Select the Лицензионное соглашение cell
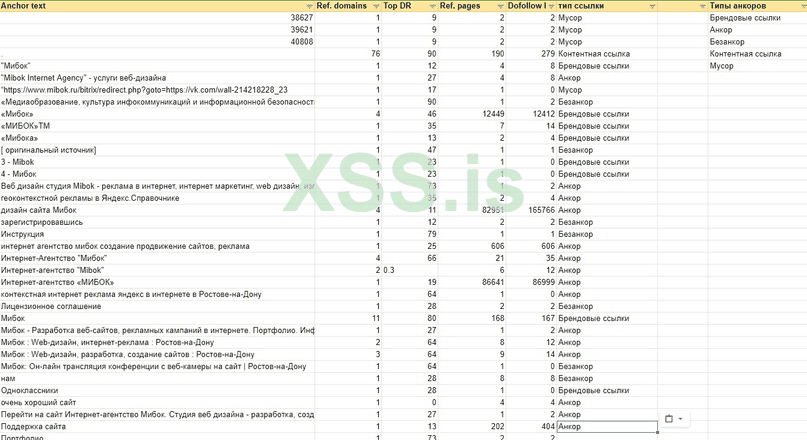Screen dimensions: 807x440 [x=157, y=306]
